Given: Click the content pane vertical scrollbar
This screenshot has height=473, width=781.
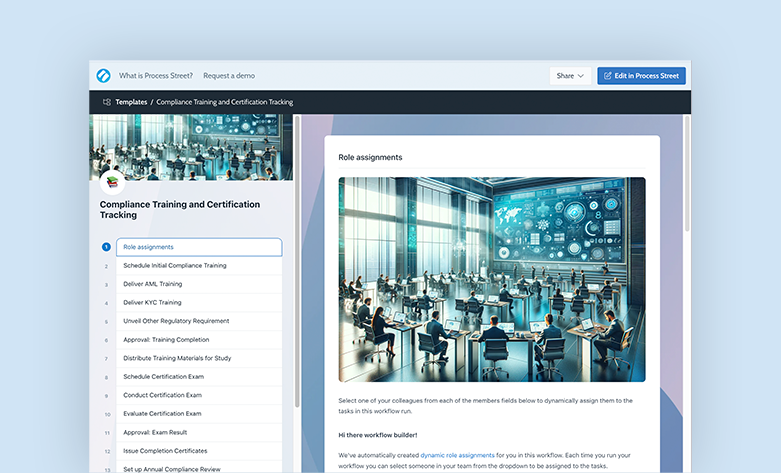Looking at the screenshot, I should [687, 173].
